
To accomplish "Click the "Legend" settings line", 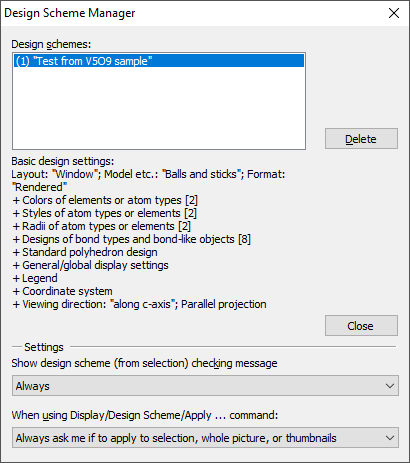I will click(x=35, y=278).
